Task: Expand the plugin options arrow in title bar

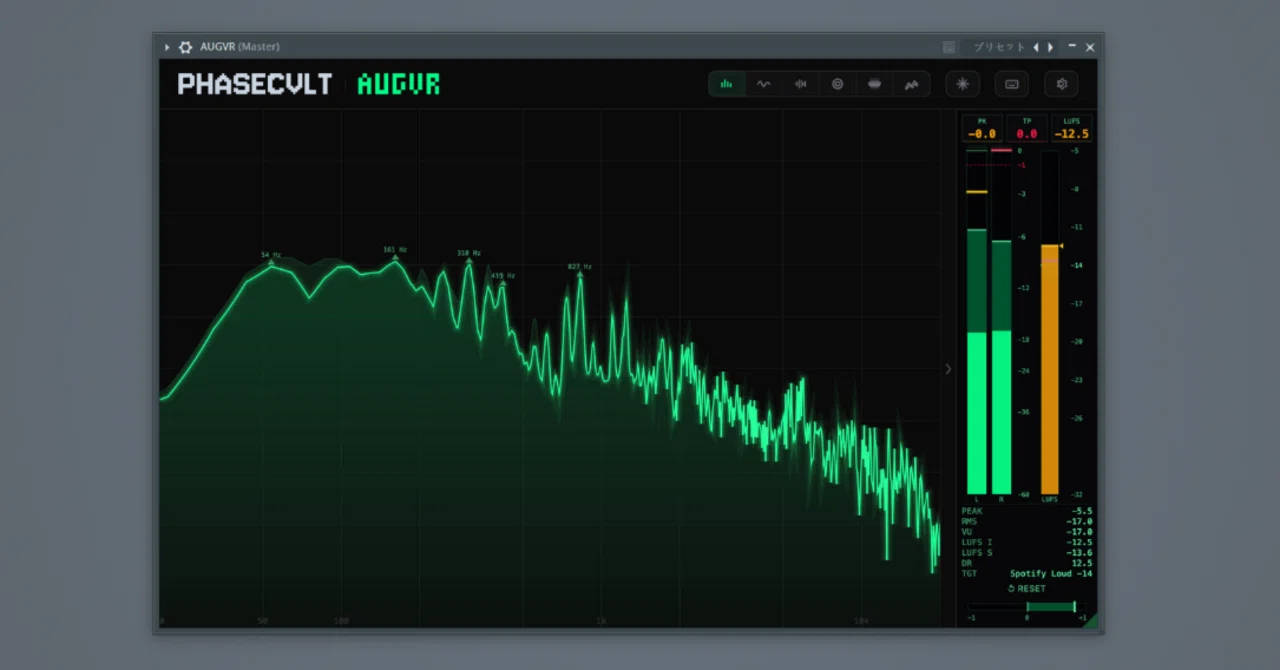Action: [x=167, y=47]
